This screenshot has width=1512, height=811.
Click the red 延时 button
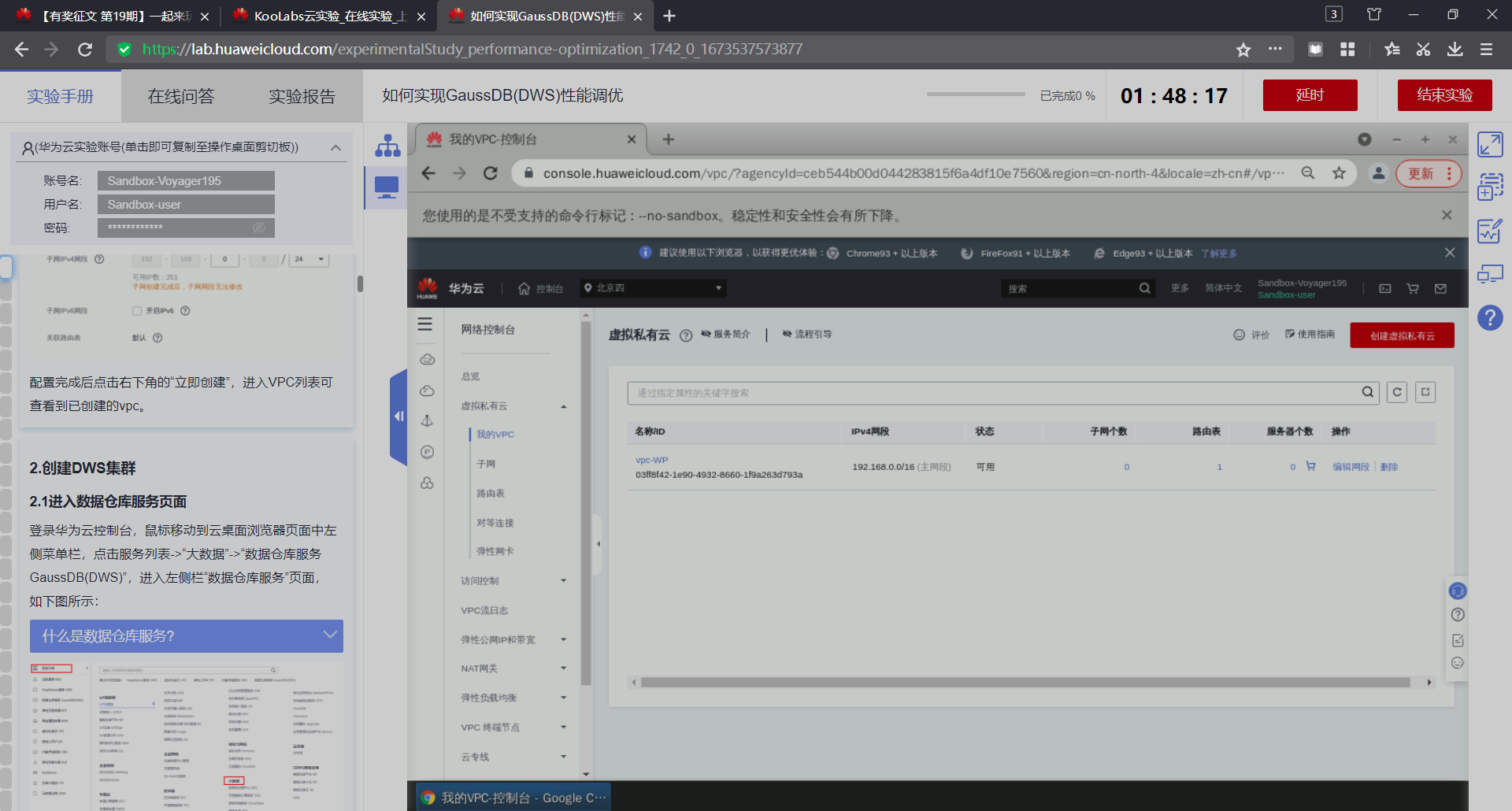click(x=1310, y=95)
